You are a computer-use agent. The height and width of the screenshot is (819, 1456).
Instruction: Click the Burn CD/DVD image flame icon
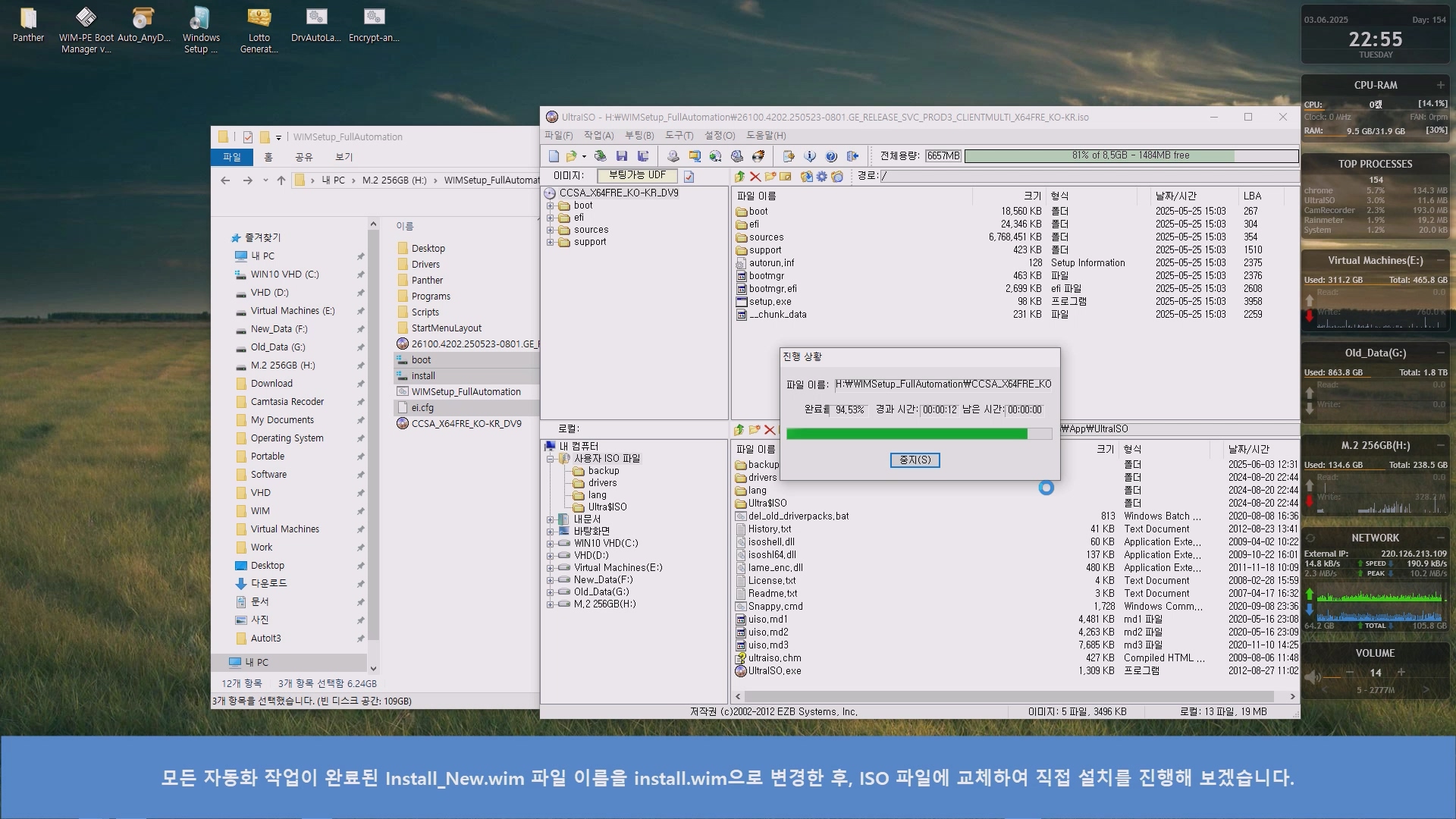click(x=758, y=156)
